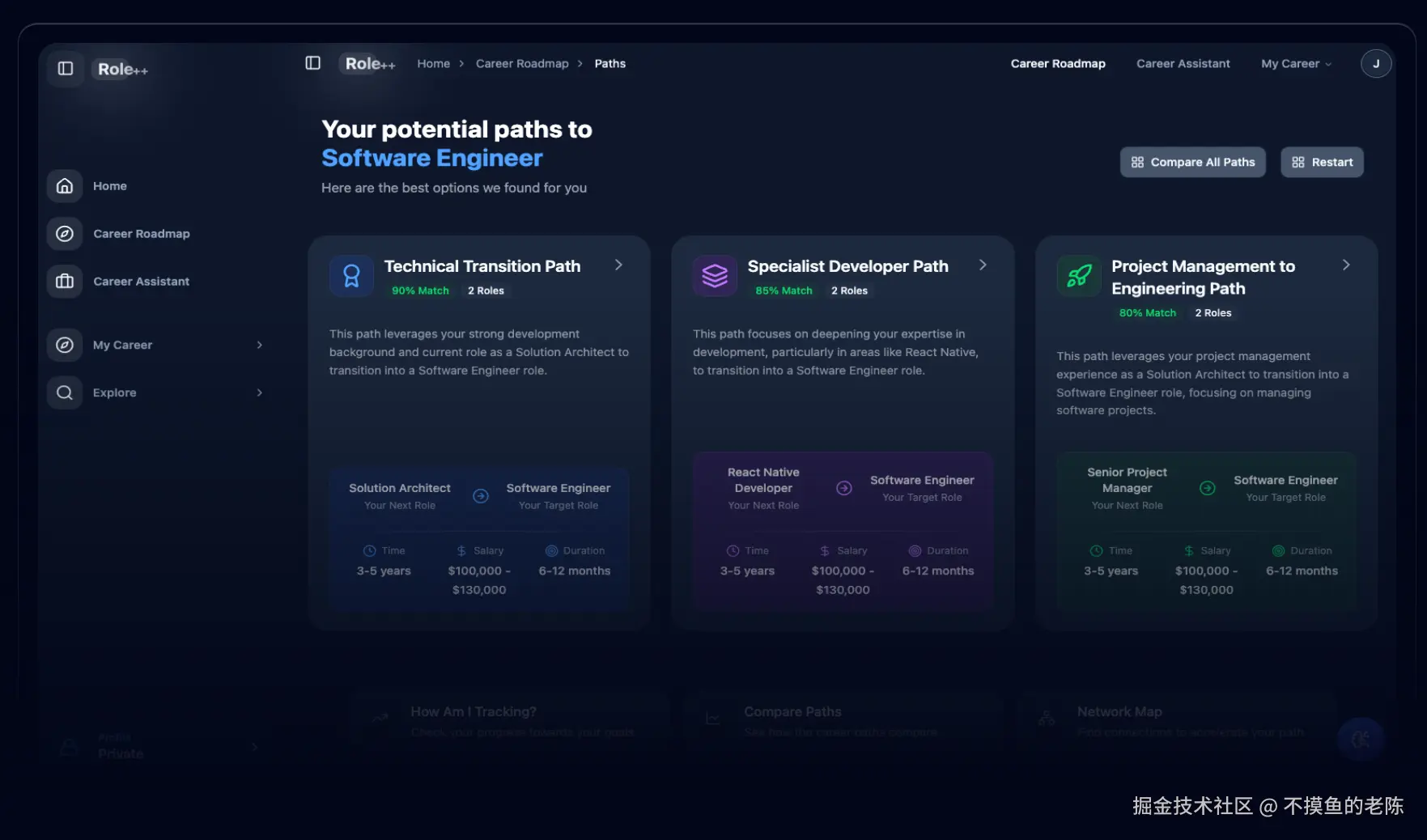Expand My Career chevron in sidebar

click(x=259, y=345)
